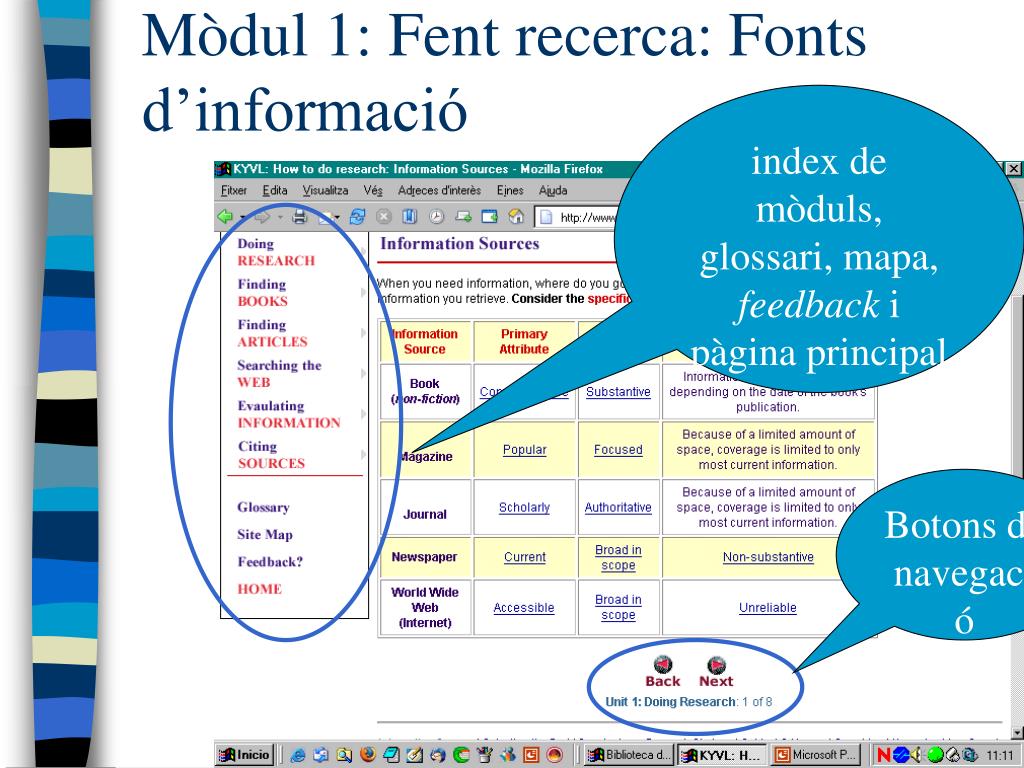
Task: Switch to Biblioteca d... taskbar window
Action: [628, 755]
